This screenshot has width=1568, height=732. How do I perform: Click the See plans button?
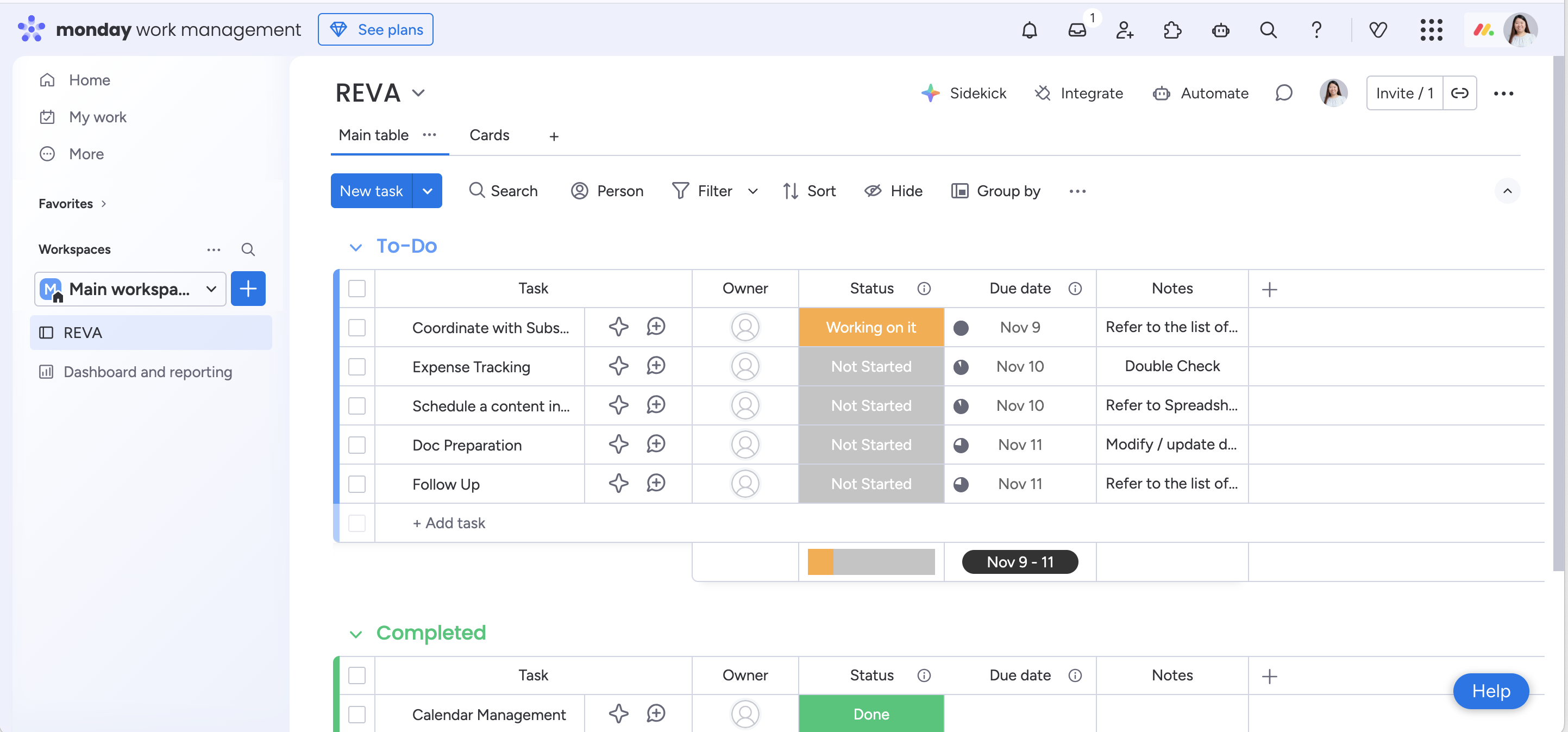coord(375,30)
